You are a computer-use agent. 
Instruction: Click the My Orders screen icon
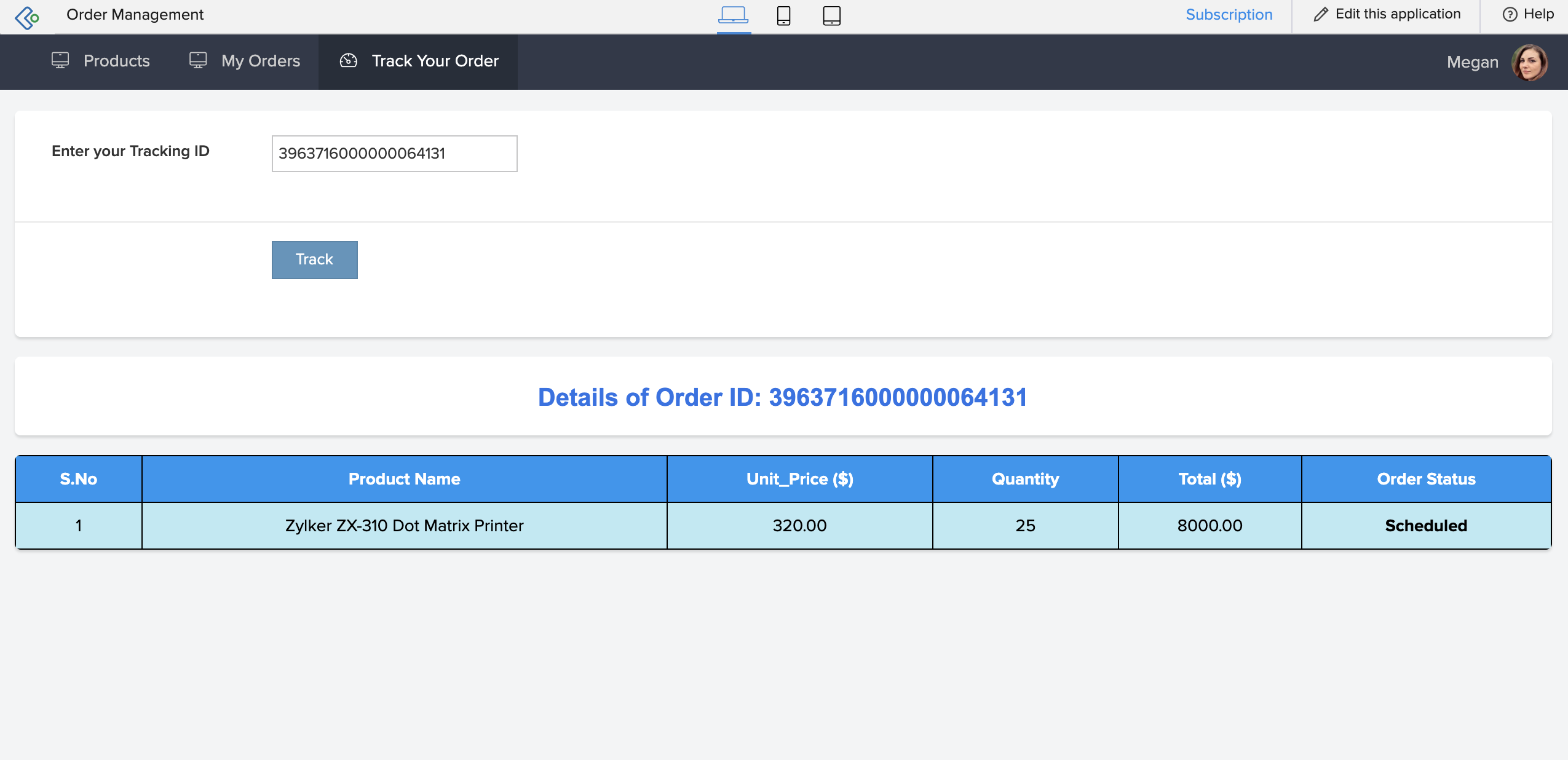pyautogui.click(x=197, y=60)
